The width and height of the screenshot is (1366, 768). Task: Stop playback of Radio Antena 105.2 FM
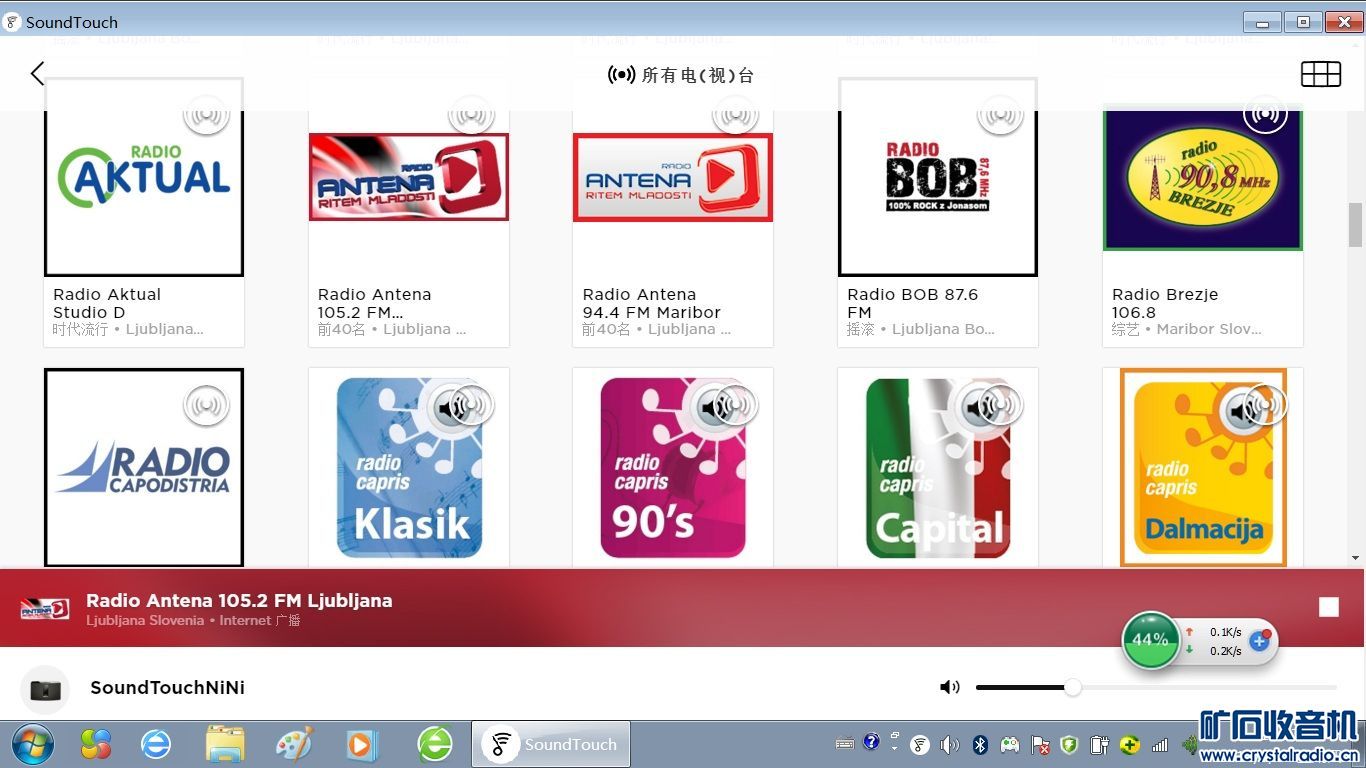pos(1328,607)
